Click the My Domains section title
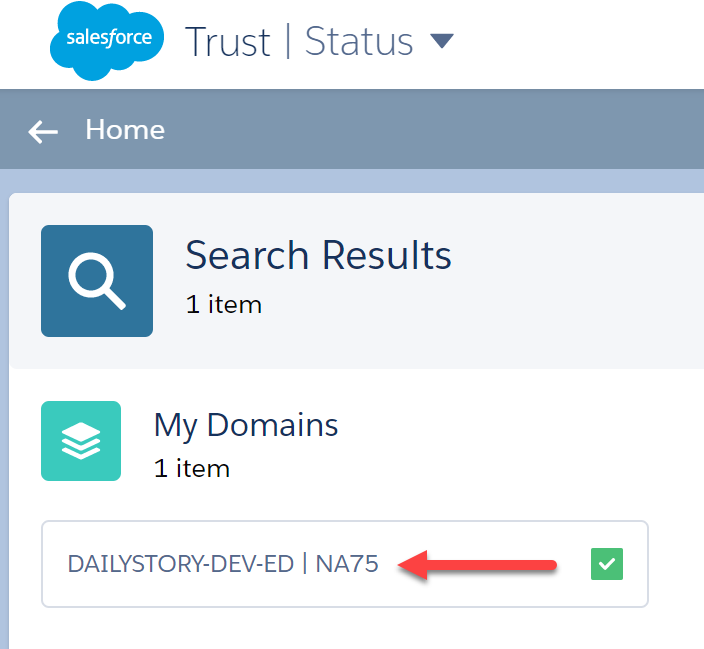The image size is (704, 649). 246,425
